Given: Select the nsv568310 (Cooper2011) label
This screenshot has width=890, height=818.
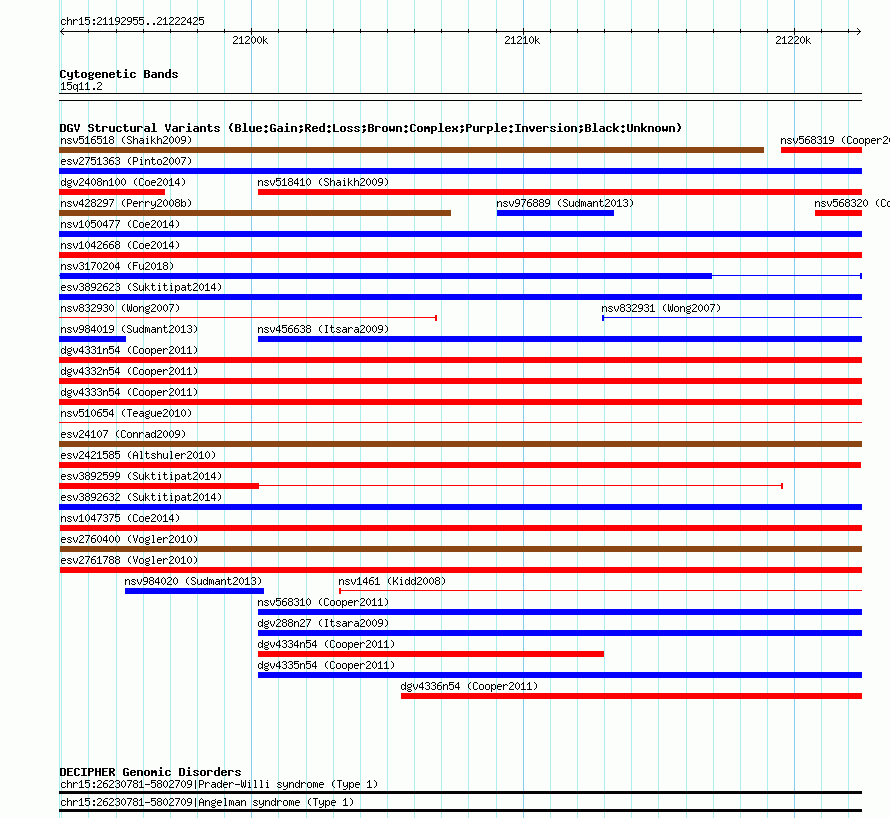Looking at the screenshot, I should 323,602.
